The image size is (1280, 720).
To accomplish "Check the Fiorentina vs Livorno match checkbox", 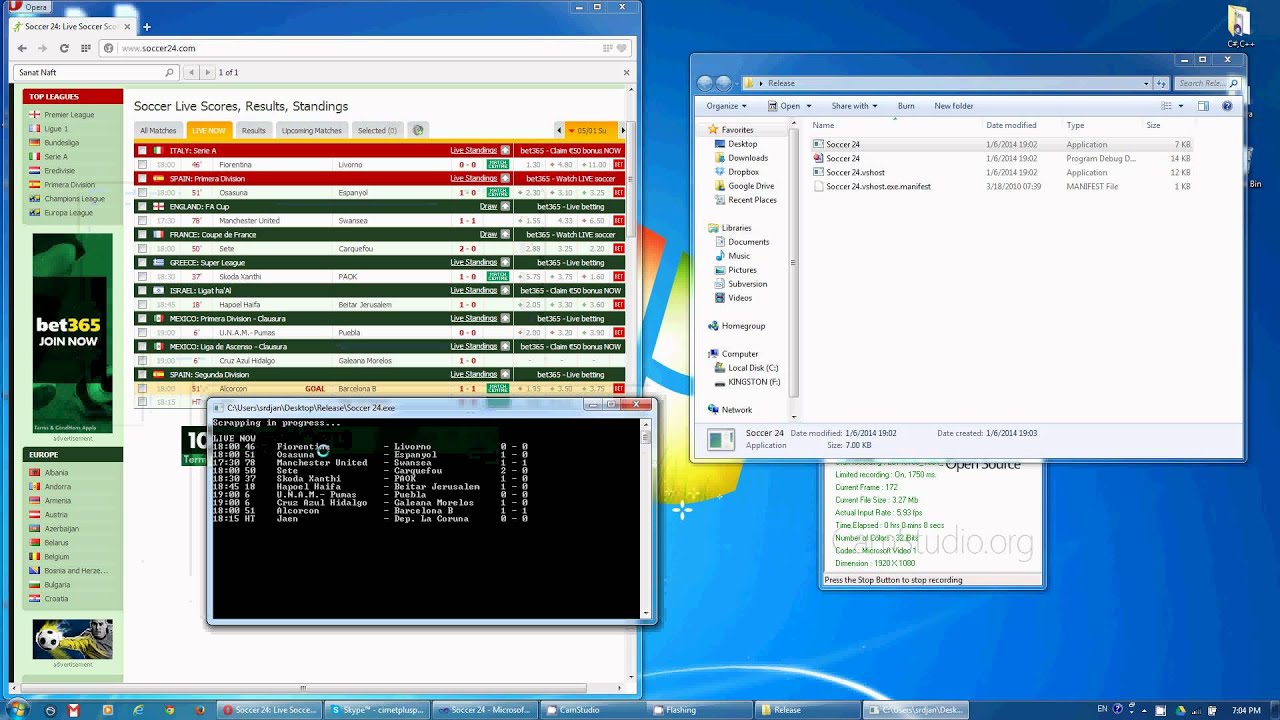I will pyautogui.click(x=142, y=164).
